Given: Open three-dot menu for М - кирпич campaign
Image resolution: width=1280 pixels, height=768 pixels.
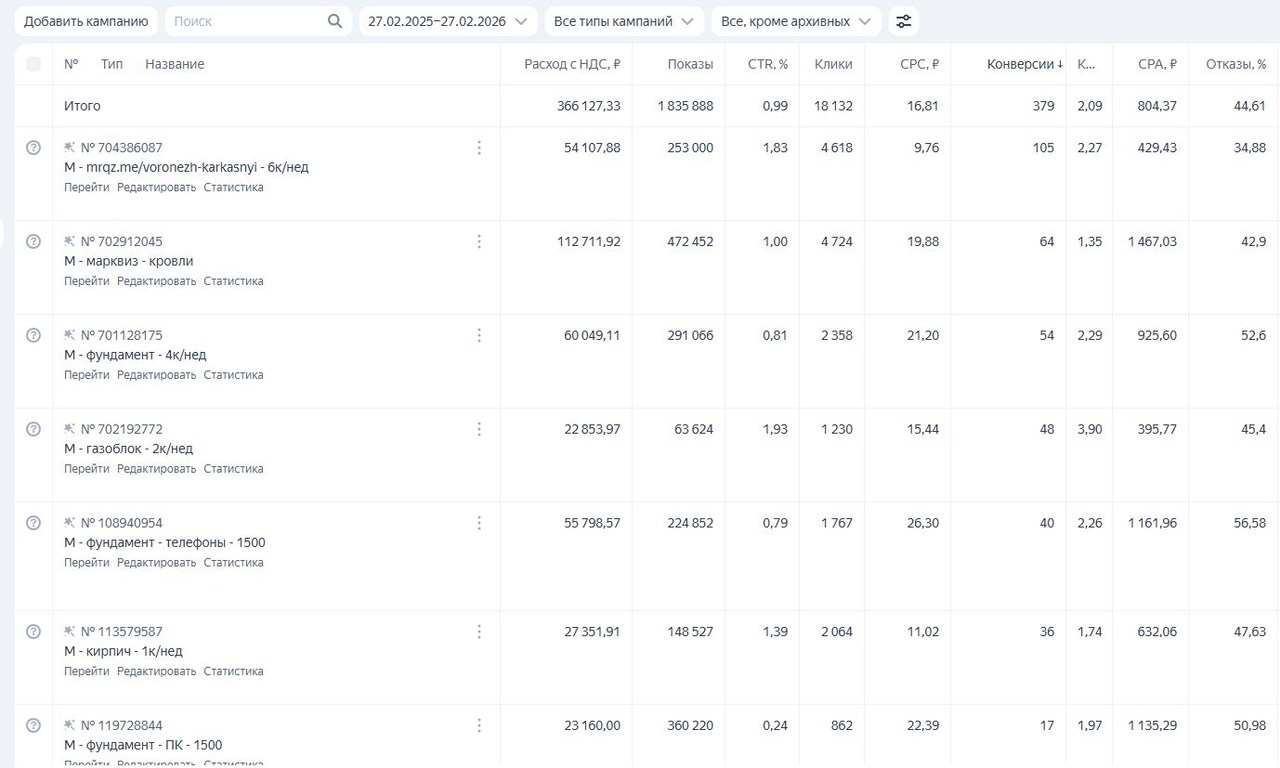Looking at the screenshot, I should (479, 632).
